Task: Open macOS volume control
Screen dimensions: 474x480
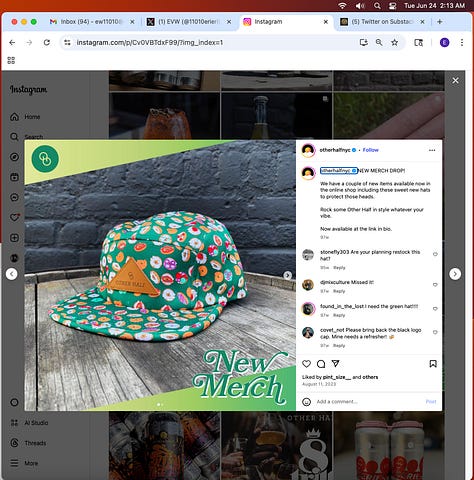Action: click(x=360, y=6)
